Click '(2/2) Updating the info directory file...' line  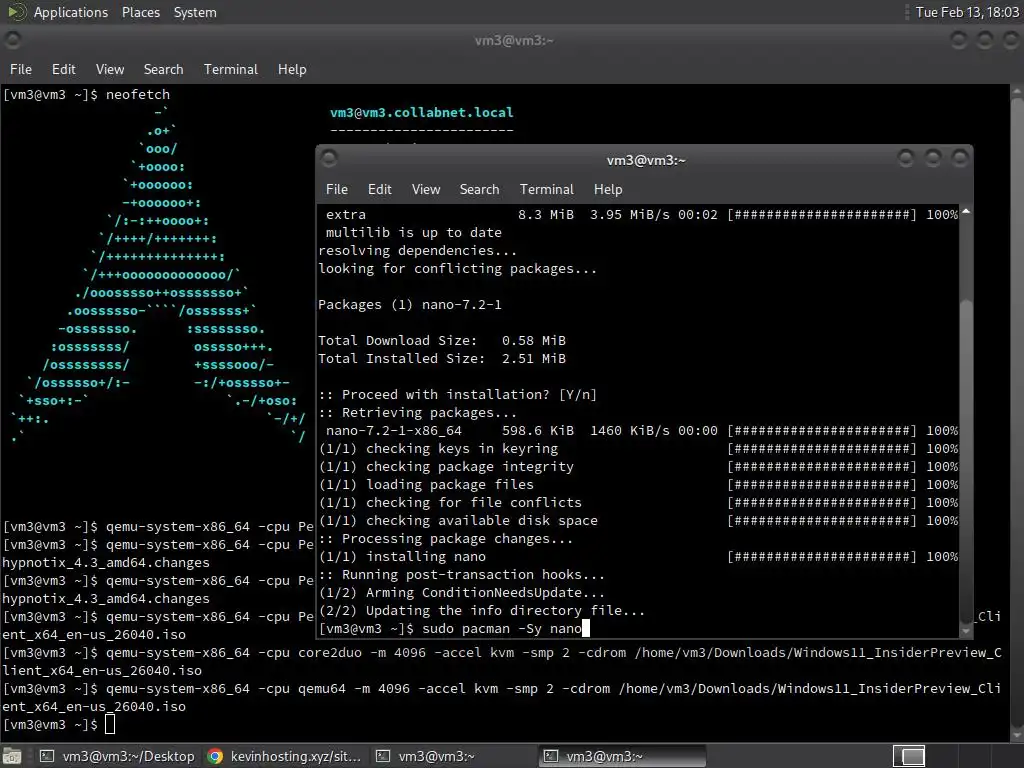(x=482, y=611)
